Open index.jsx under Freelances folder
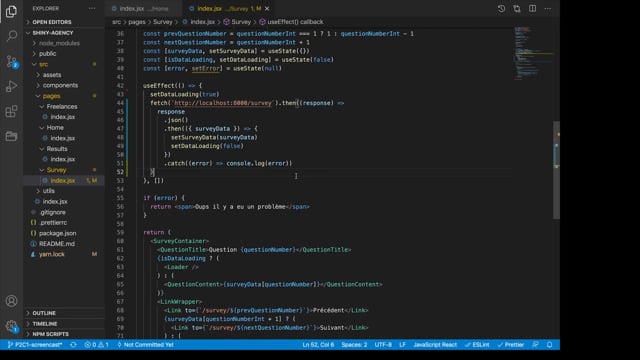The width and height of the screenshot is (640, 360). 62,117
